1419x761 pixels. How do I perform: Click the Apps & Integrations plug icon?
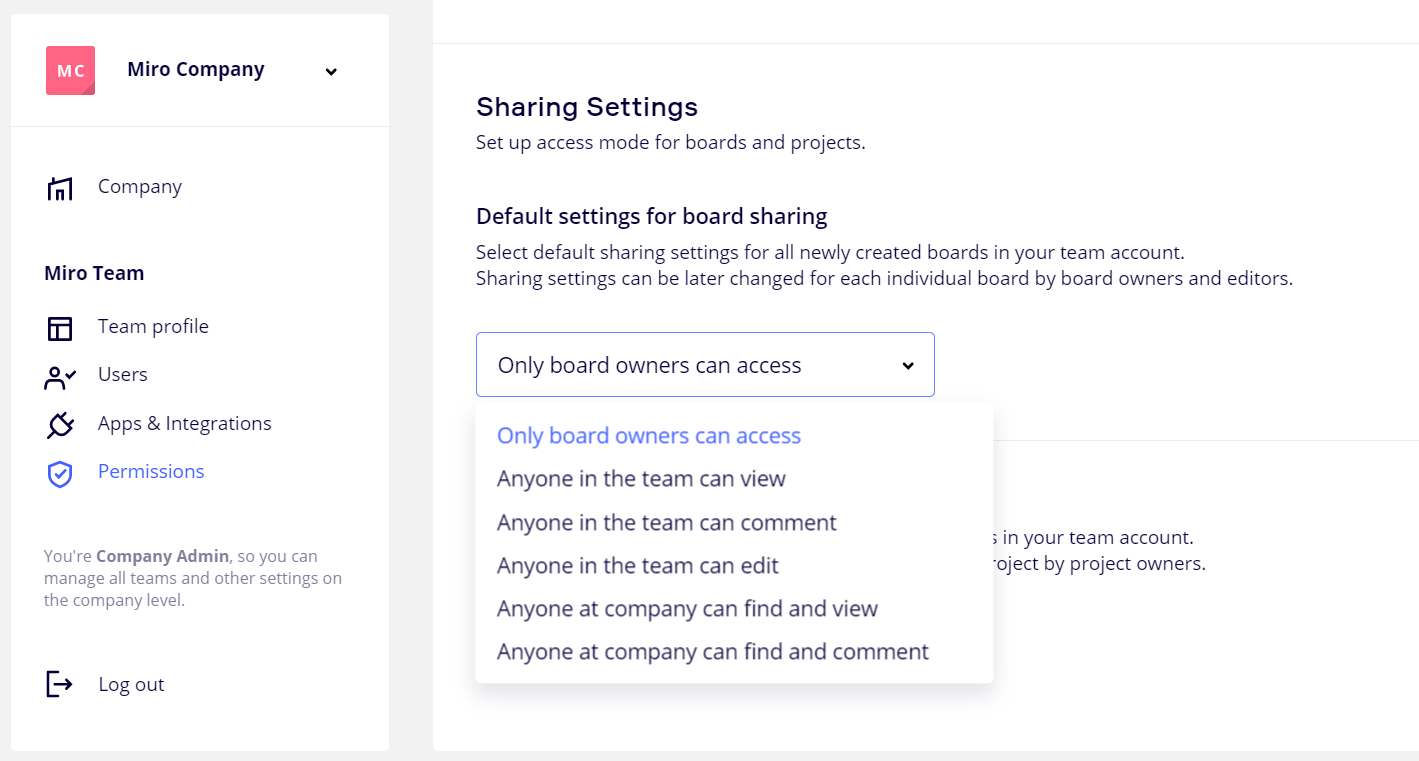60,425
